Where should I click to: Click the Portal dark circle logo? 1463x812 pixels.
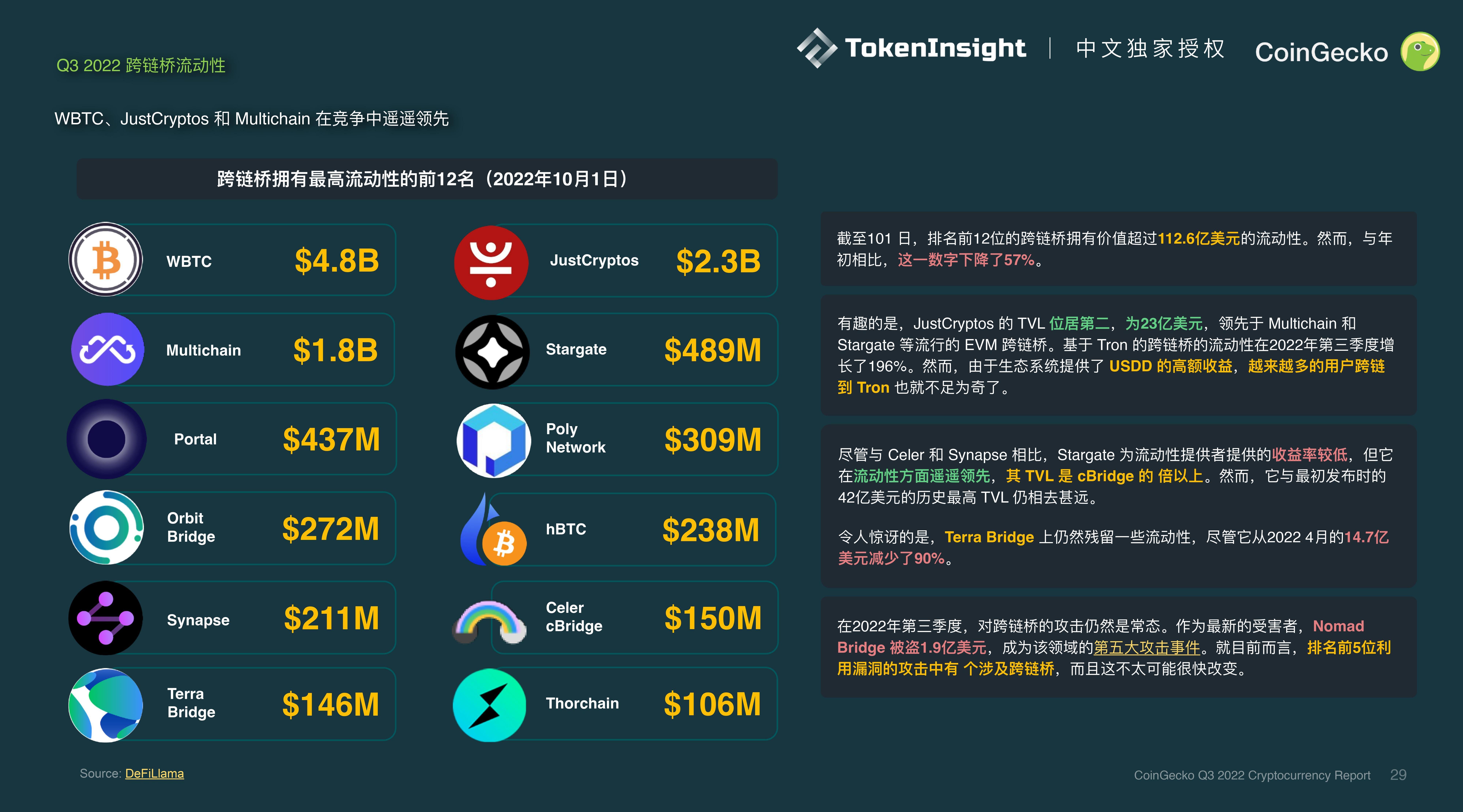point(106,439)
